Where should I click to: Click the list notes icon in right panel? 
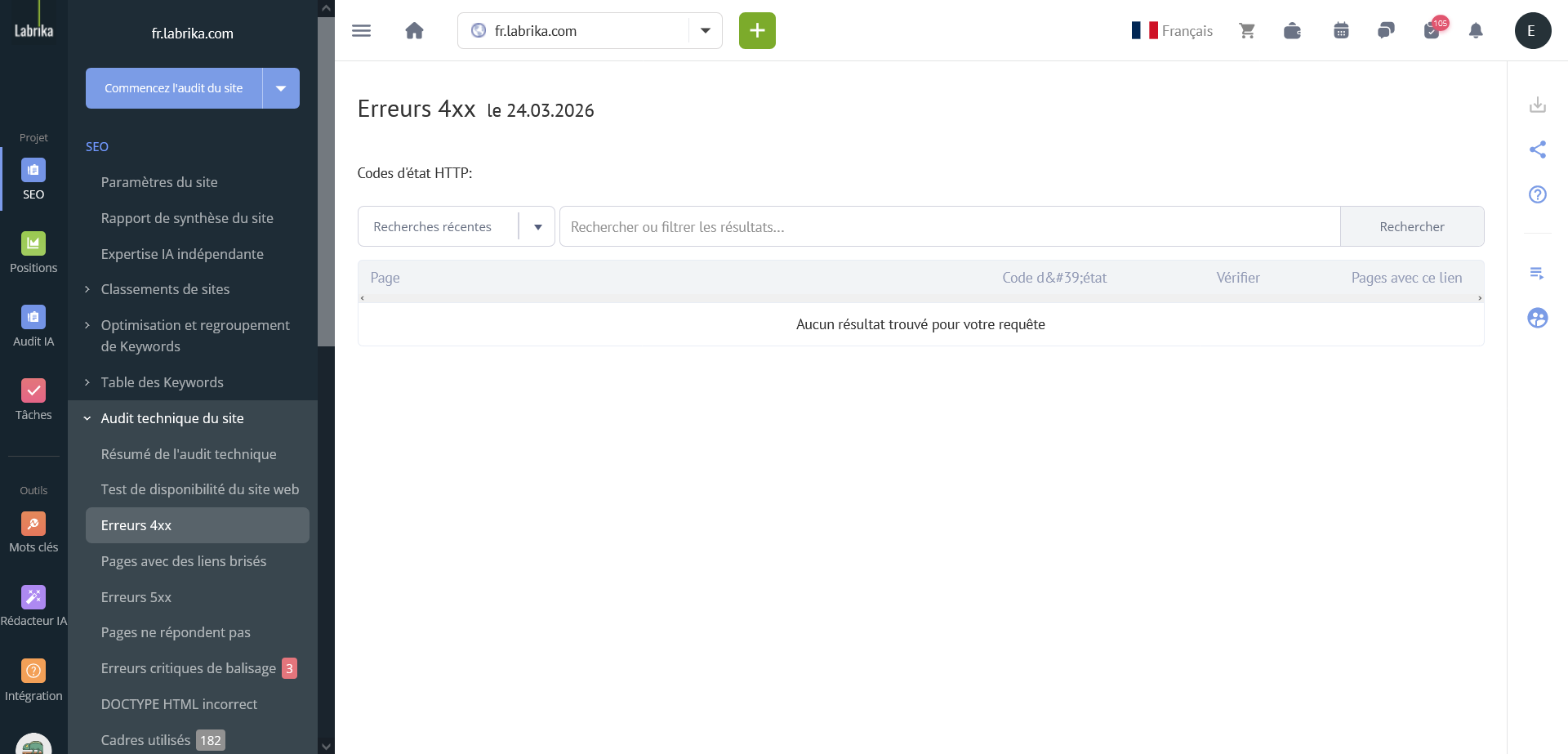click(x=1538, y=273)
